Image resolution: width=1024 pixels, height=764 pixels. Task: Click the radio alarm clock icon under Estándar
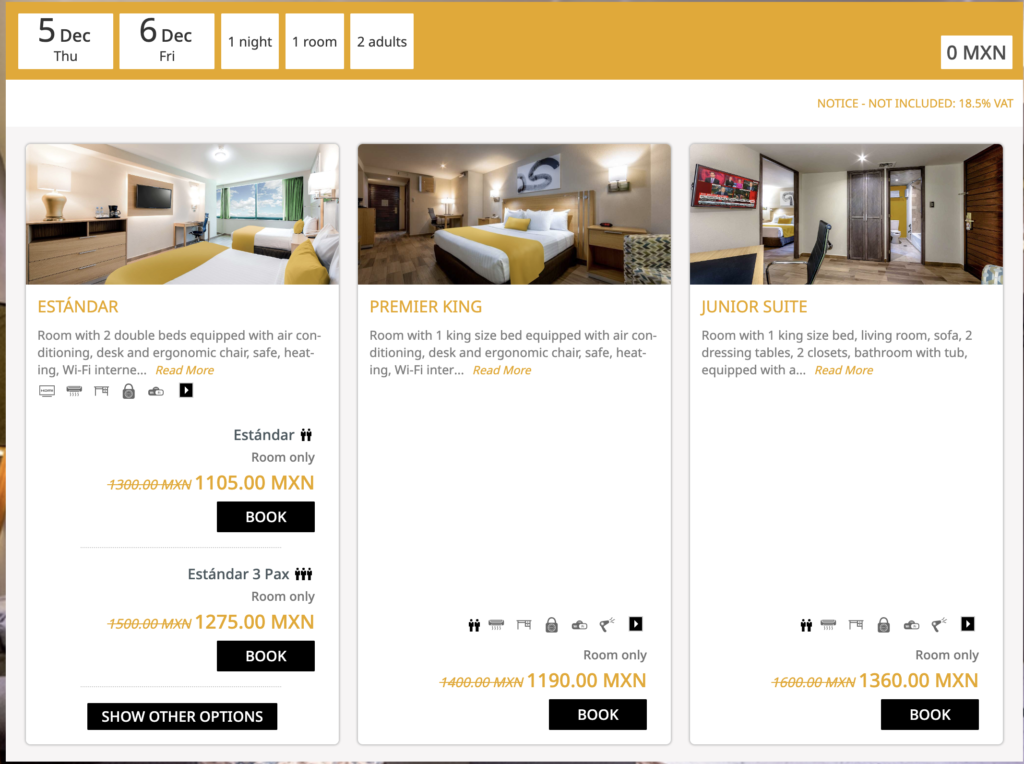tap(156, 391)
